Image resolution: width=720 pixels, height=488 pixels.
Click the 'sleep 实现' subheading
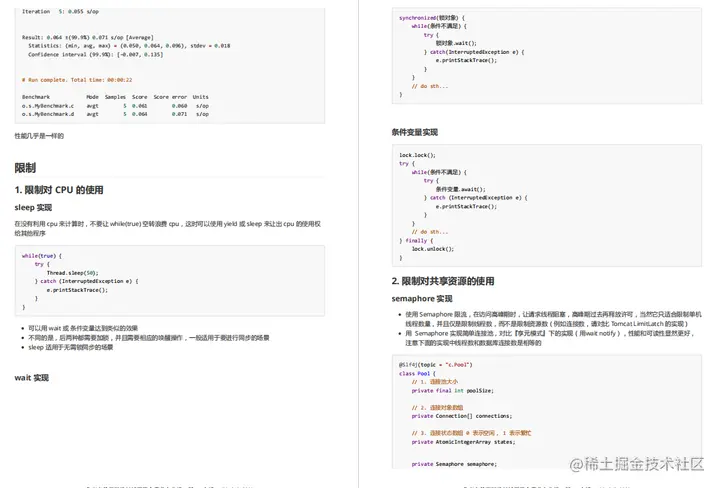pos(33,208)
